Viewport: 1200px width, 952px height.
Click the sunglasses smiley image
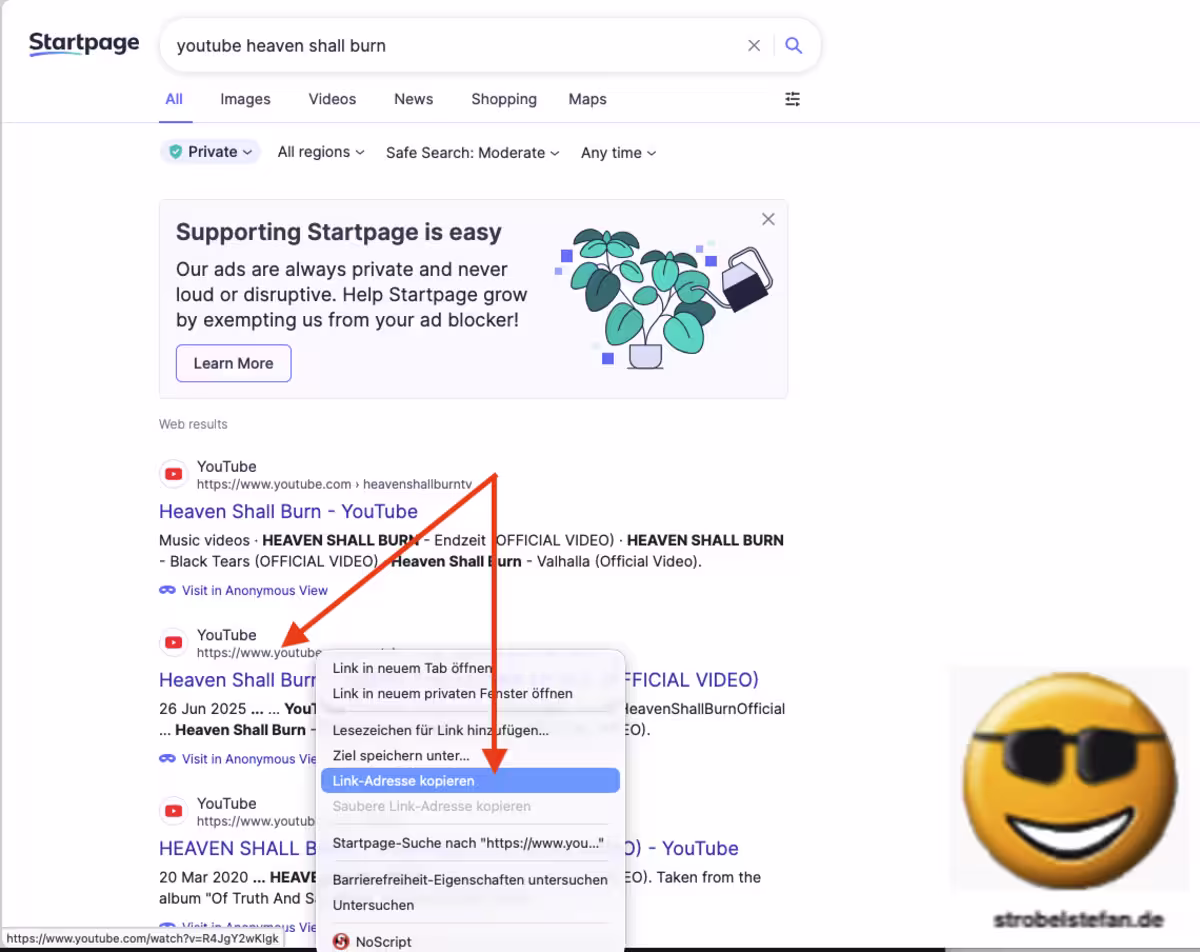(1066, 782)
